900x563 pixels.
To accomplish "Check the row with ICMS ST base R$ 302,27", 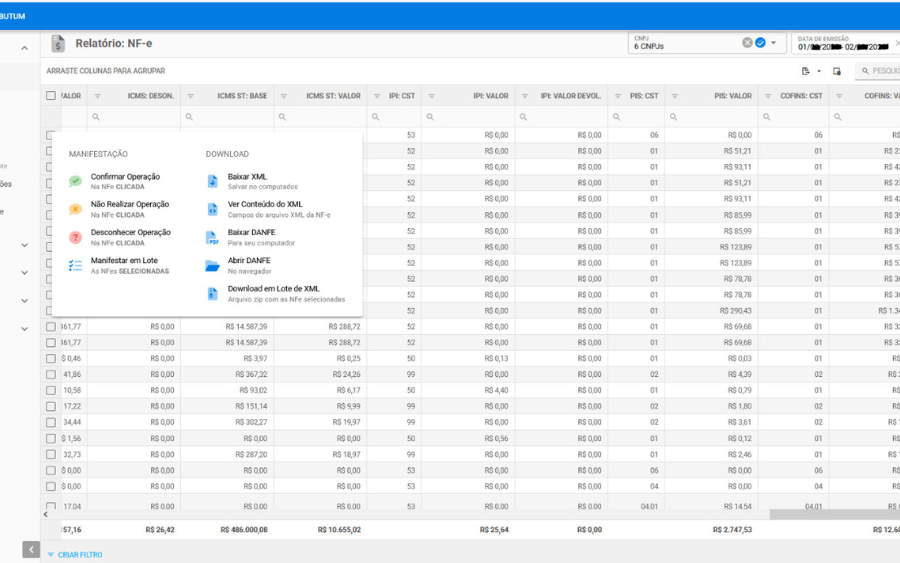I will point(51,422).
